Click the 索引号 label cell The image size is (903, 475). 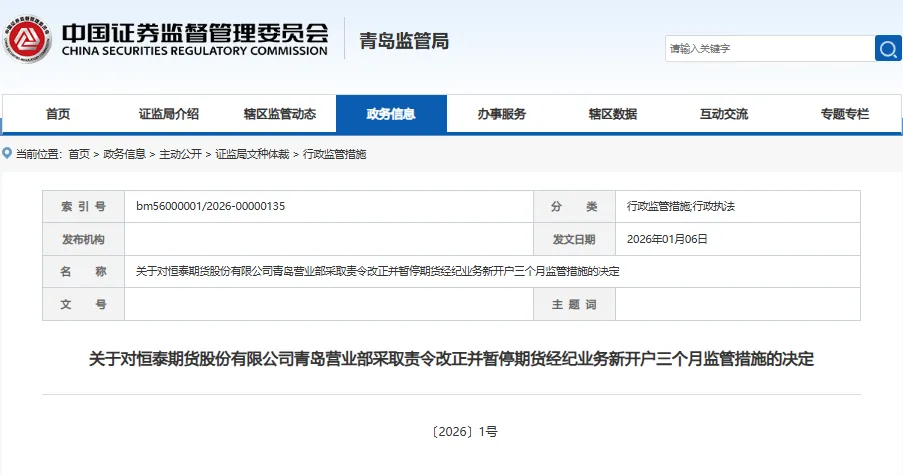pyautogui.click(x=84, y=207)
